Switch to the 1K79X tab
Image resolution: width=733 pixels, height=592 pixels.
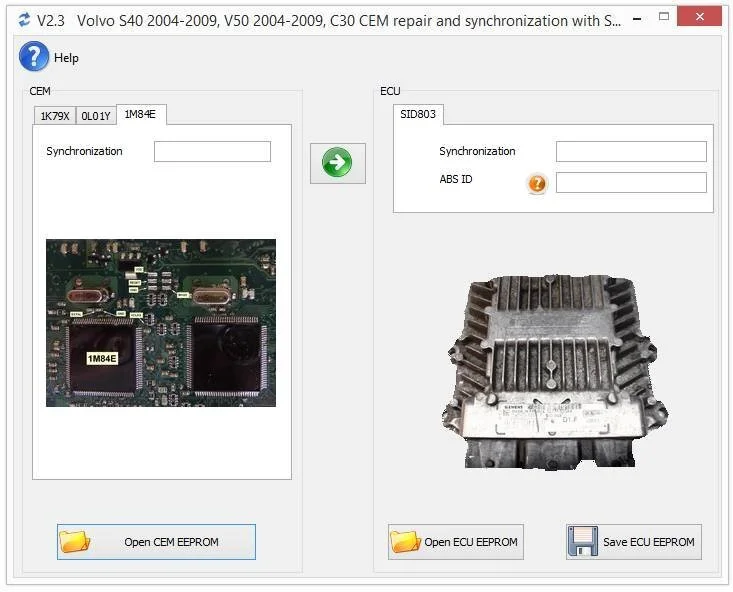point(54,116)
